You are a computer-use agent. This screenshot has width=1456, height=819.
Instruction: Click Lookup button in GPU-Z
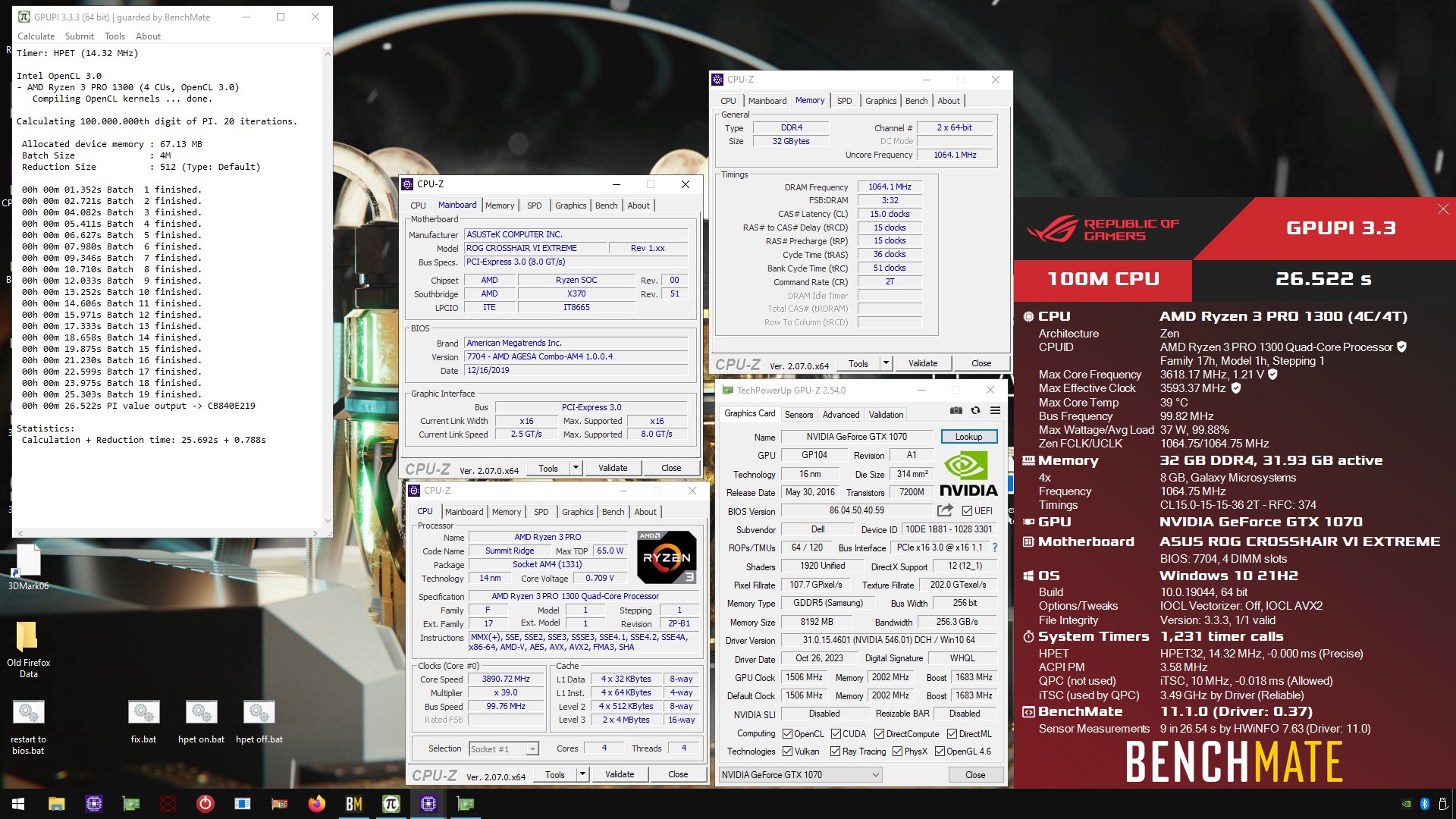pos(968,437)
